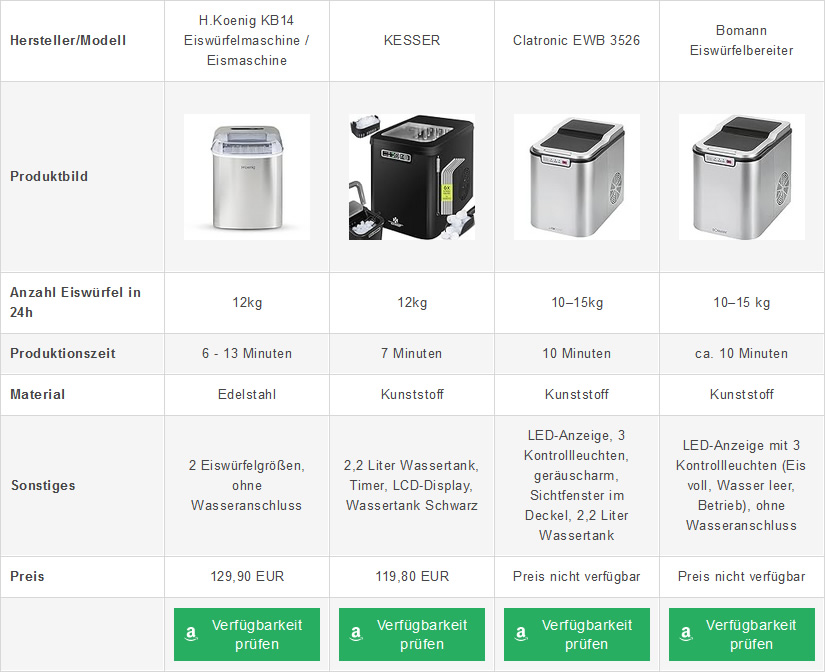Click Amazon icon in Bomann availability button
Image resolution: width=825 pixels, height=672 pixels.
click(x=687, y=634)
